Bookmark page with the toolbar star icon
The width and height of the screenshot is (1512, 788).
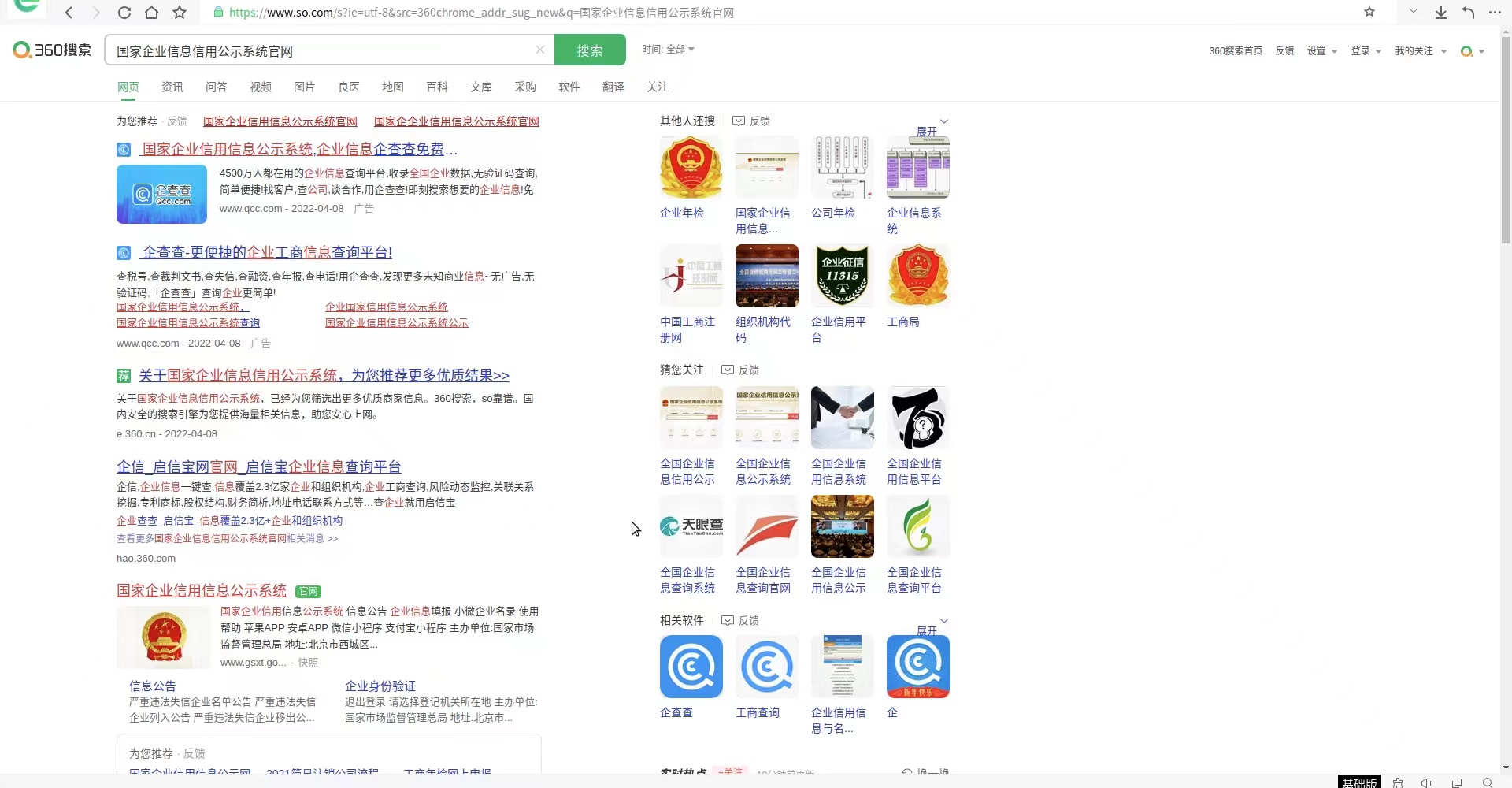coord(180,13)
